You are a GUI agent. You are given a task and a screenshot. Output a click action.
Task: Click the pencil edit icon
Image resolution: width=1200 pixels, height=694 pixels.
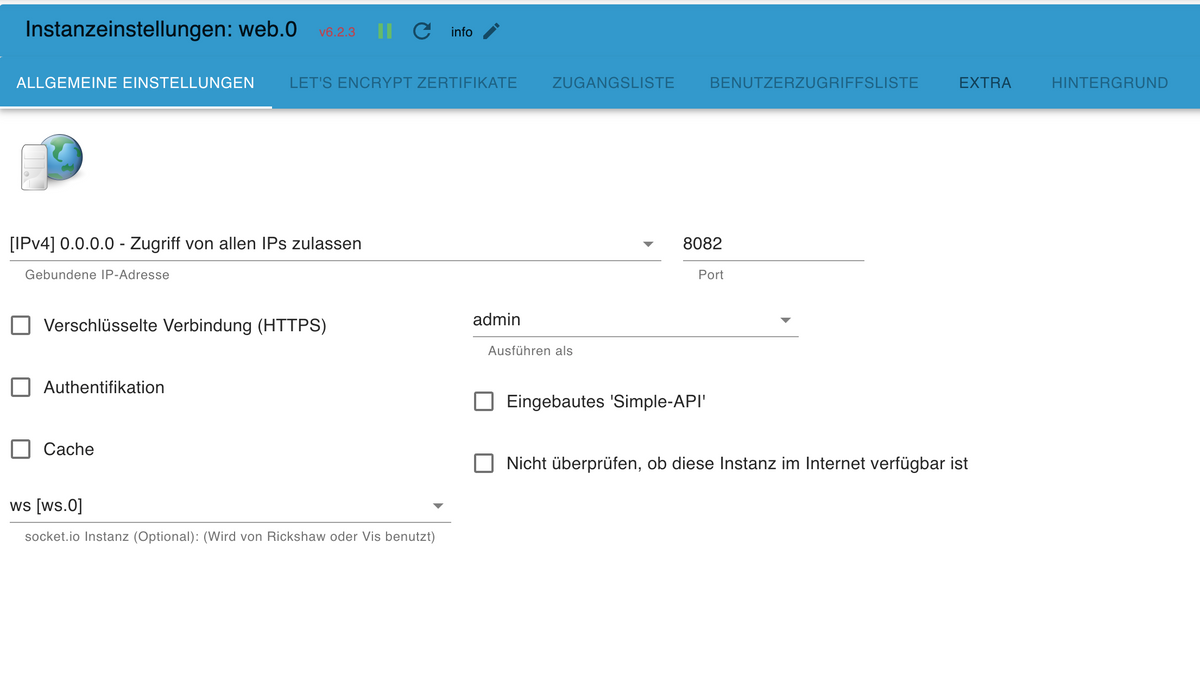pyautogui.click(x=491, y=31)
